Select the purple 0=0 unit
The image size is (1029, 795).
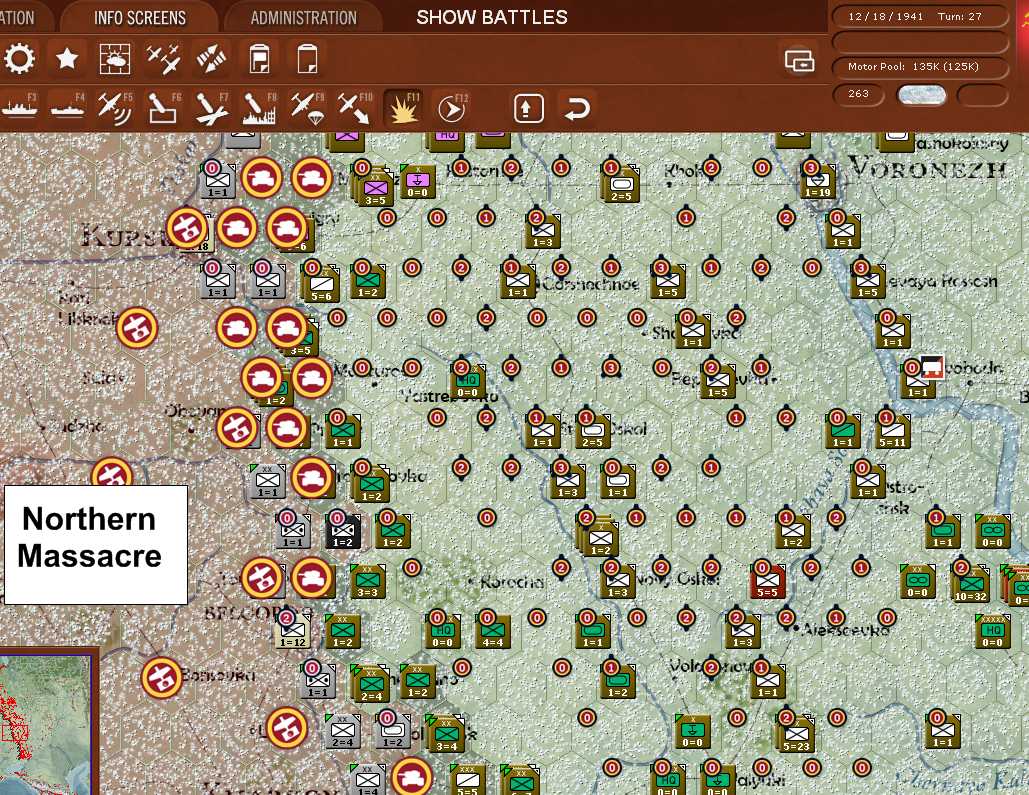(x=417, y=182)
